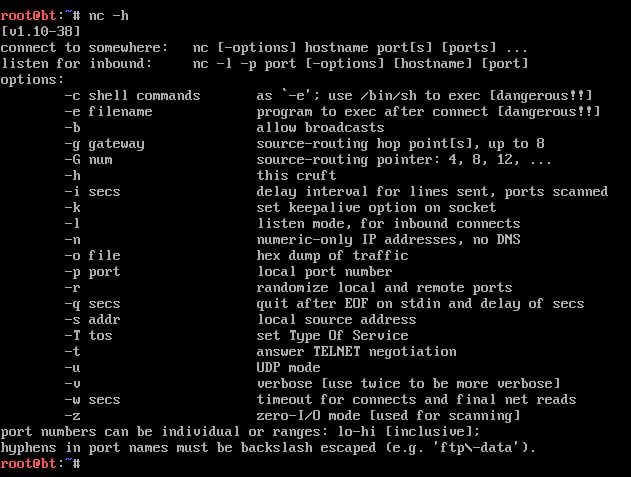Click the version string v1.10-38
The height and width of the screenshot is (477, 631).
(41, 31)
